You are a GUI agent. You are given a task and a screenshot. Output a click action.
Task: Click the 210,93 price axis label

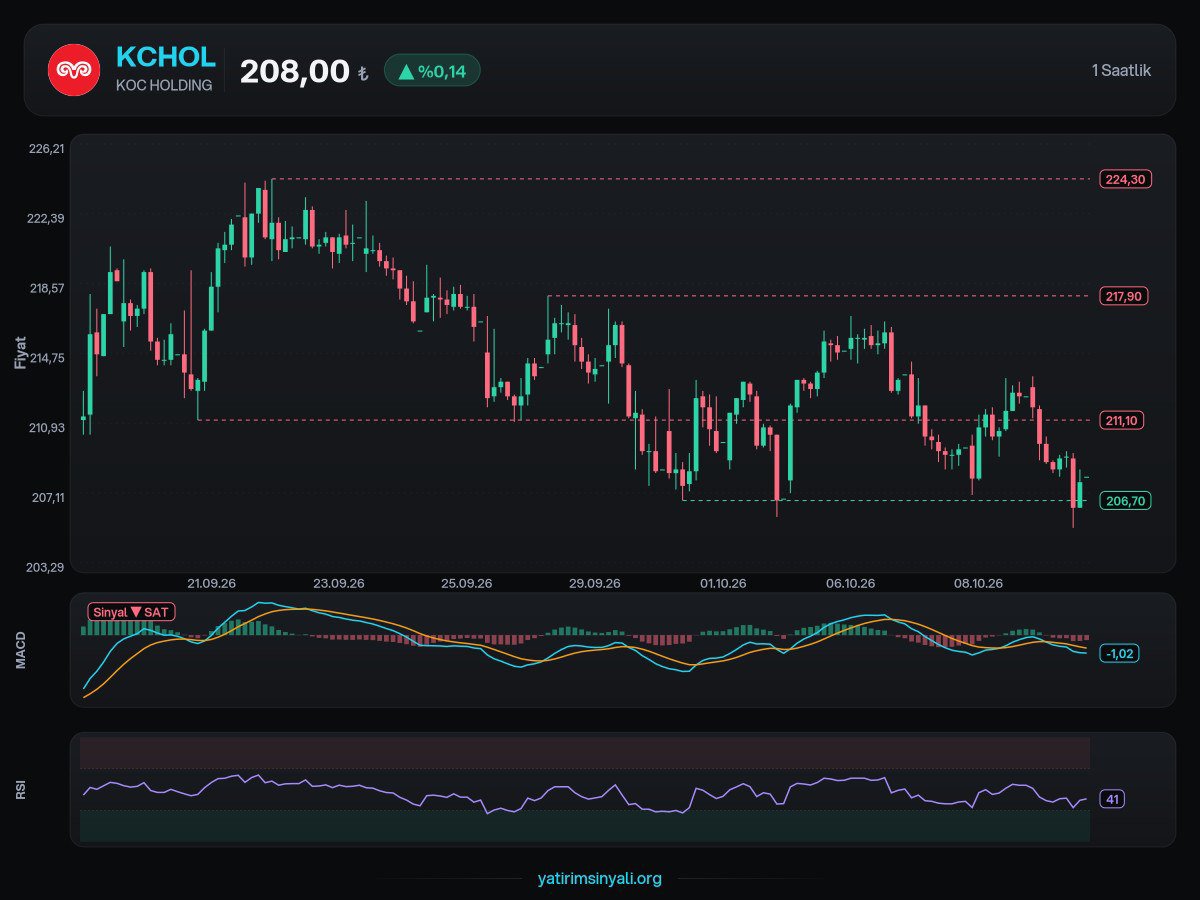click(47, 428)
